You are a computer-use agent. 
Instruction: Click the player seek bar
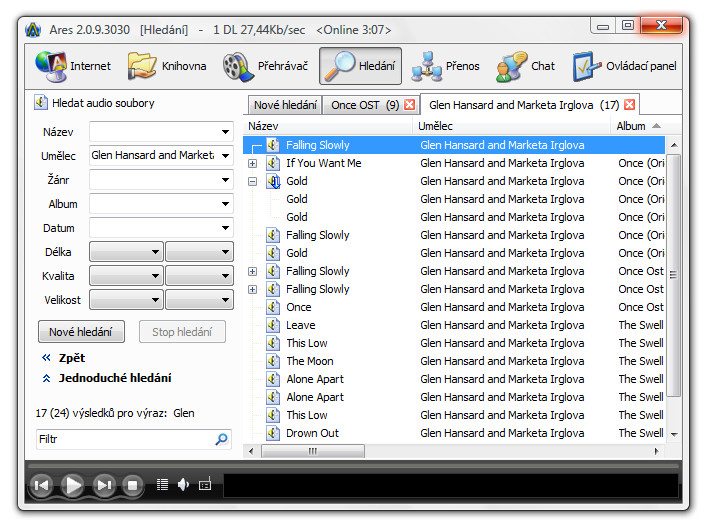click(353, 466)
